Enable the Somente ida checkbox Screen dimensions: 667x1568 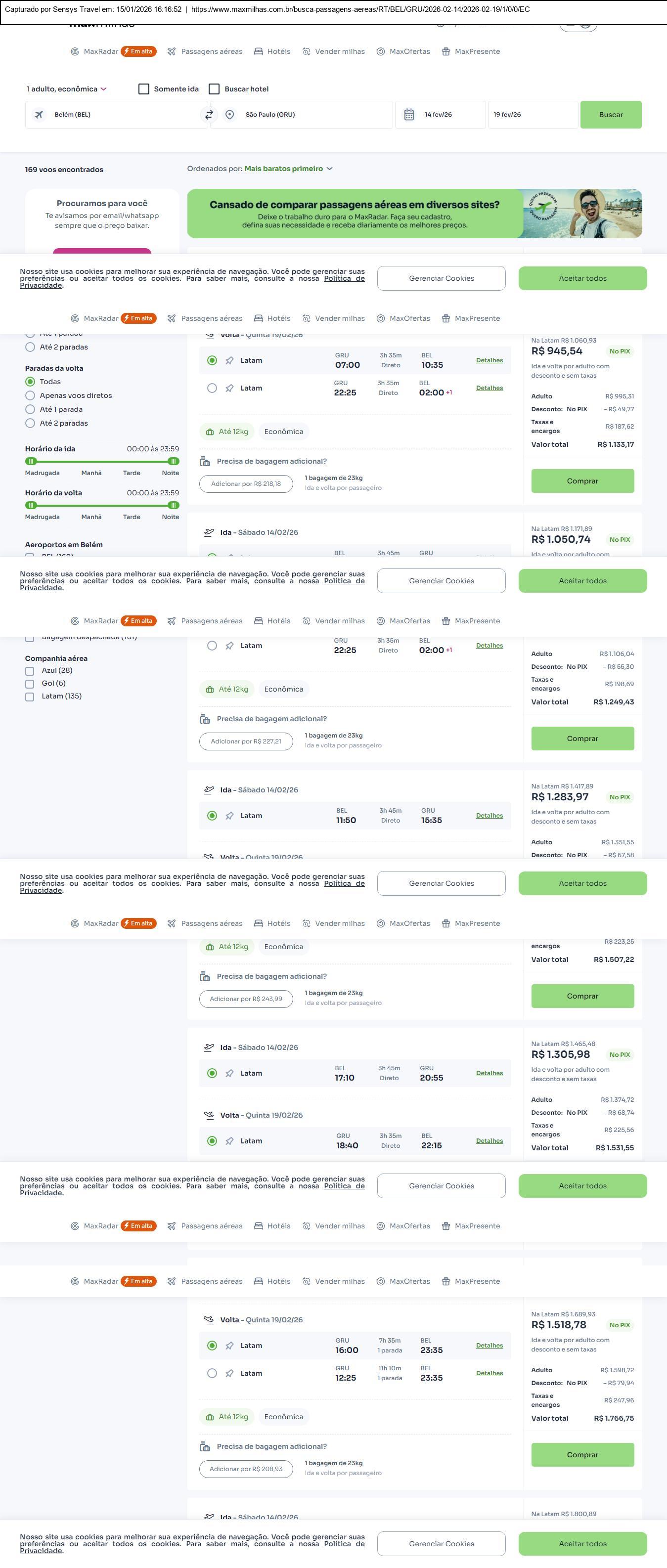click(x=144, y=89)
